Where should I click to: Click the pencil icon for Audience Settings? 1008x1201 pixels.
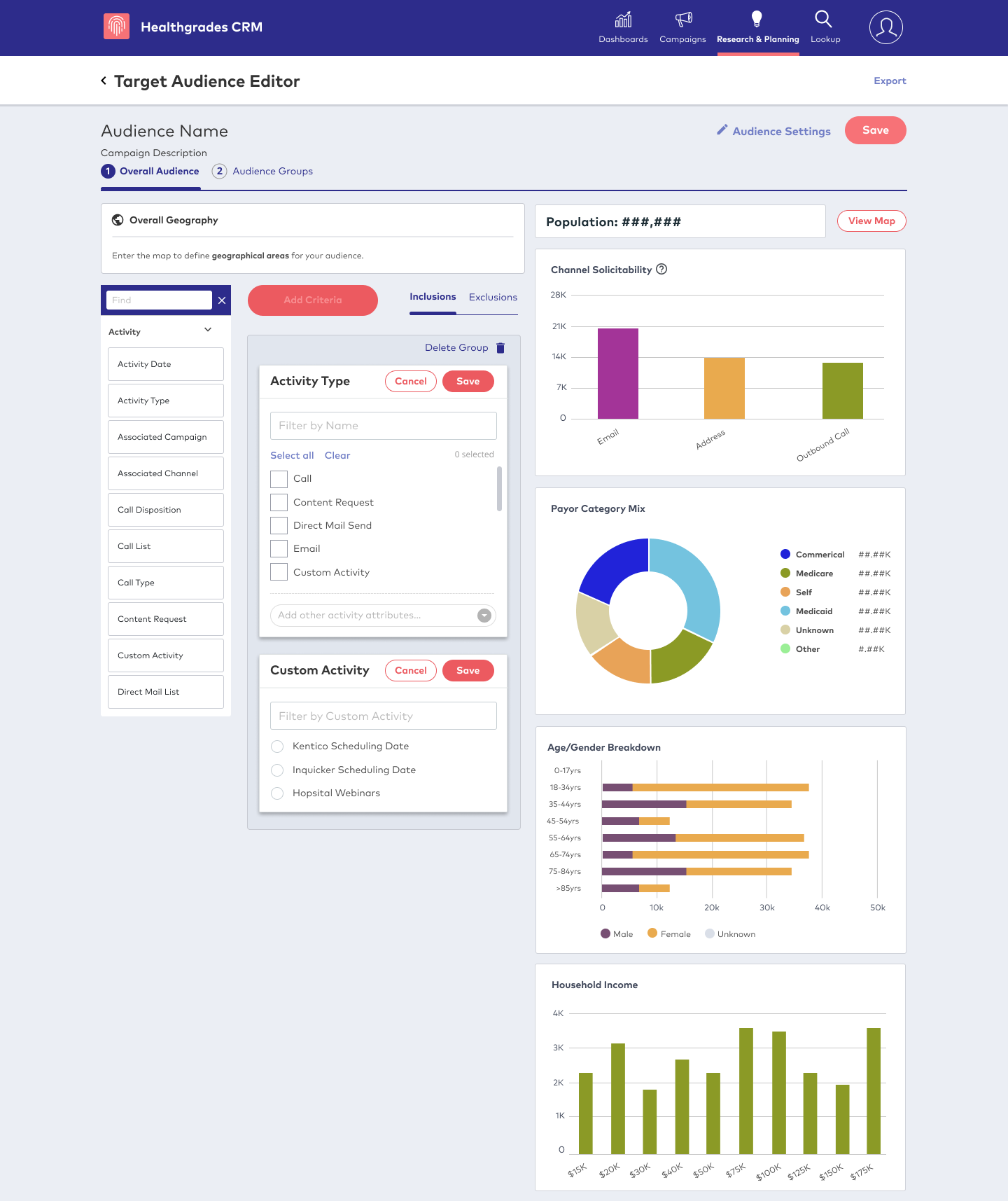pos(722,130)
